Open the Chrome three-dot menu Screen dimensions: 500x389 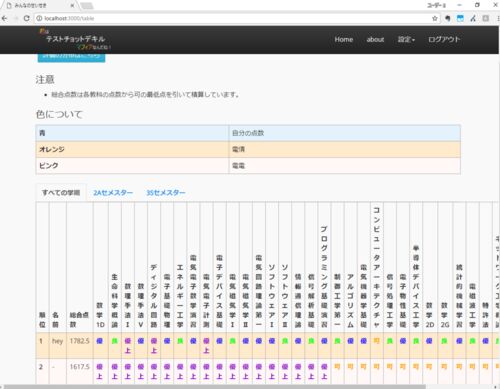497,18
